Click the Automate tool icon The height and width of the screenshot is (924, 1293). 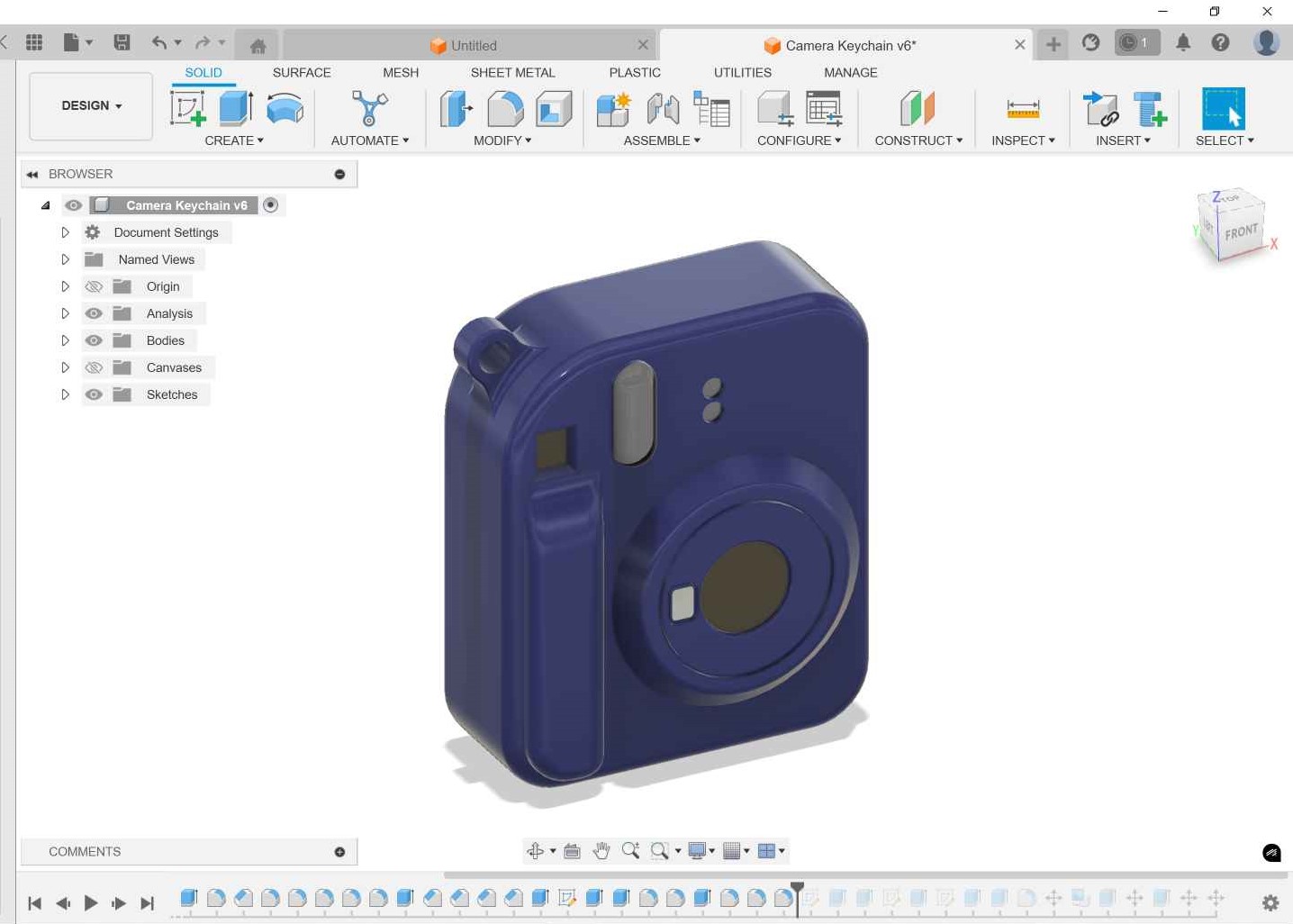pyautogui.click(x=369, y=109)
